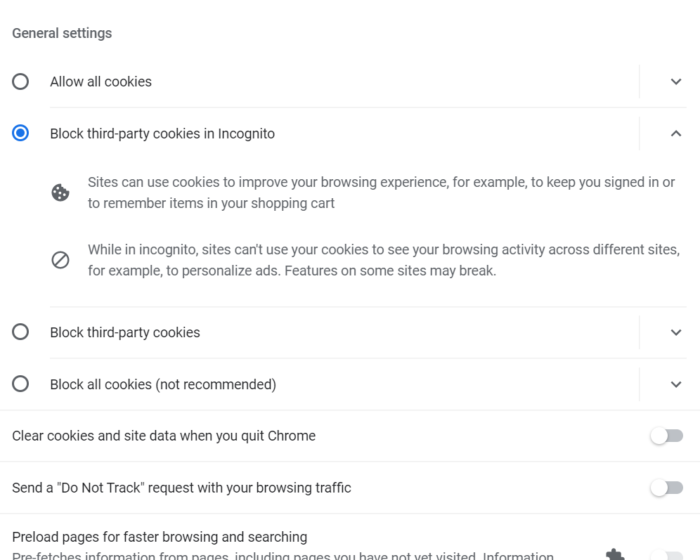Collapse Block third-party cookies in Incognito details
700x560 pixels.
[676, 134]
